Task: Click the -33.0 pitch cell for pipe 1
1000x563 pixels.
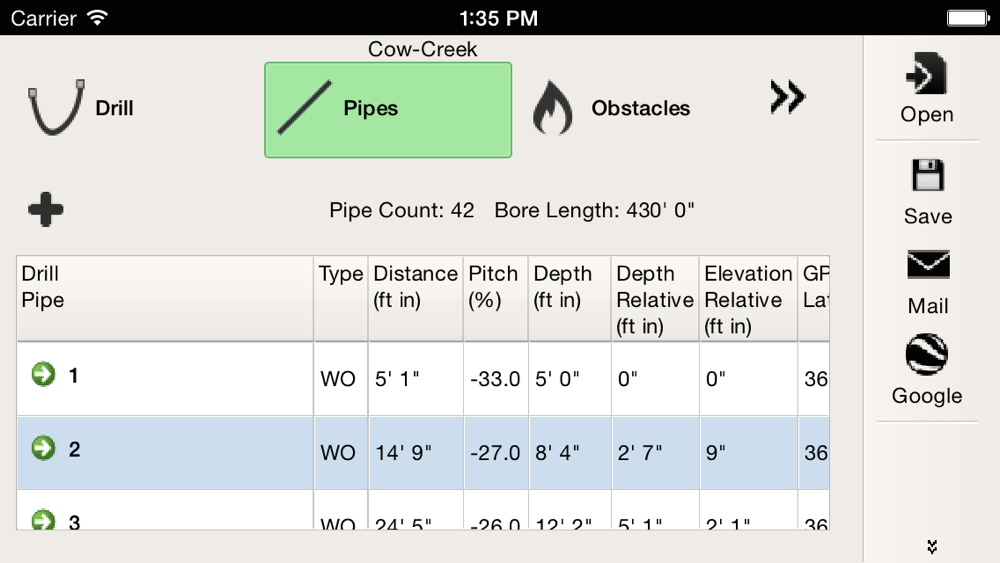Action: [x=496, y=379]
